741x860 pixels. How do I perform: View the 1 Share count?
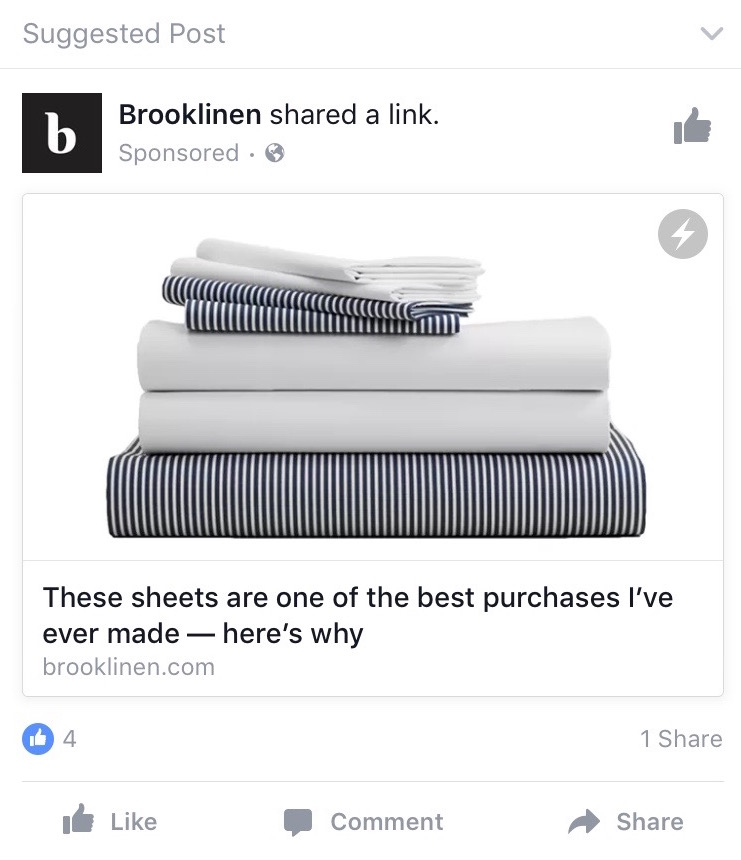coord(681,739)
